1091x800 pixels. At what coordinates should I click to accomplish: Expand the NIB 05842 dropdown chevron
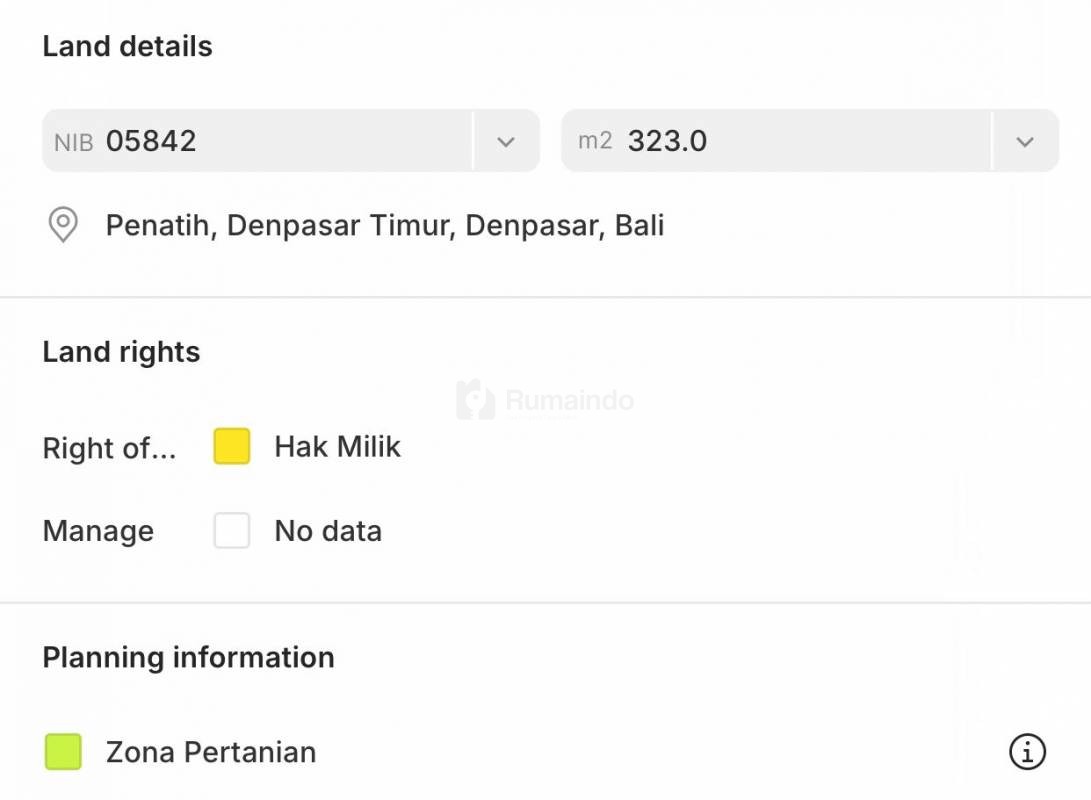(x=506, y=141)
